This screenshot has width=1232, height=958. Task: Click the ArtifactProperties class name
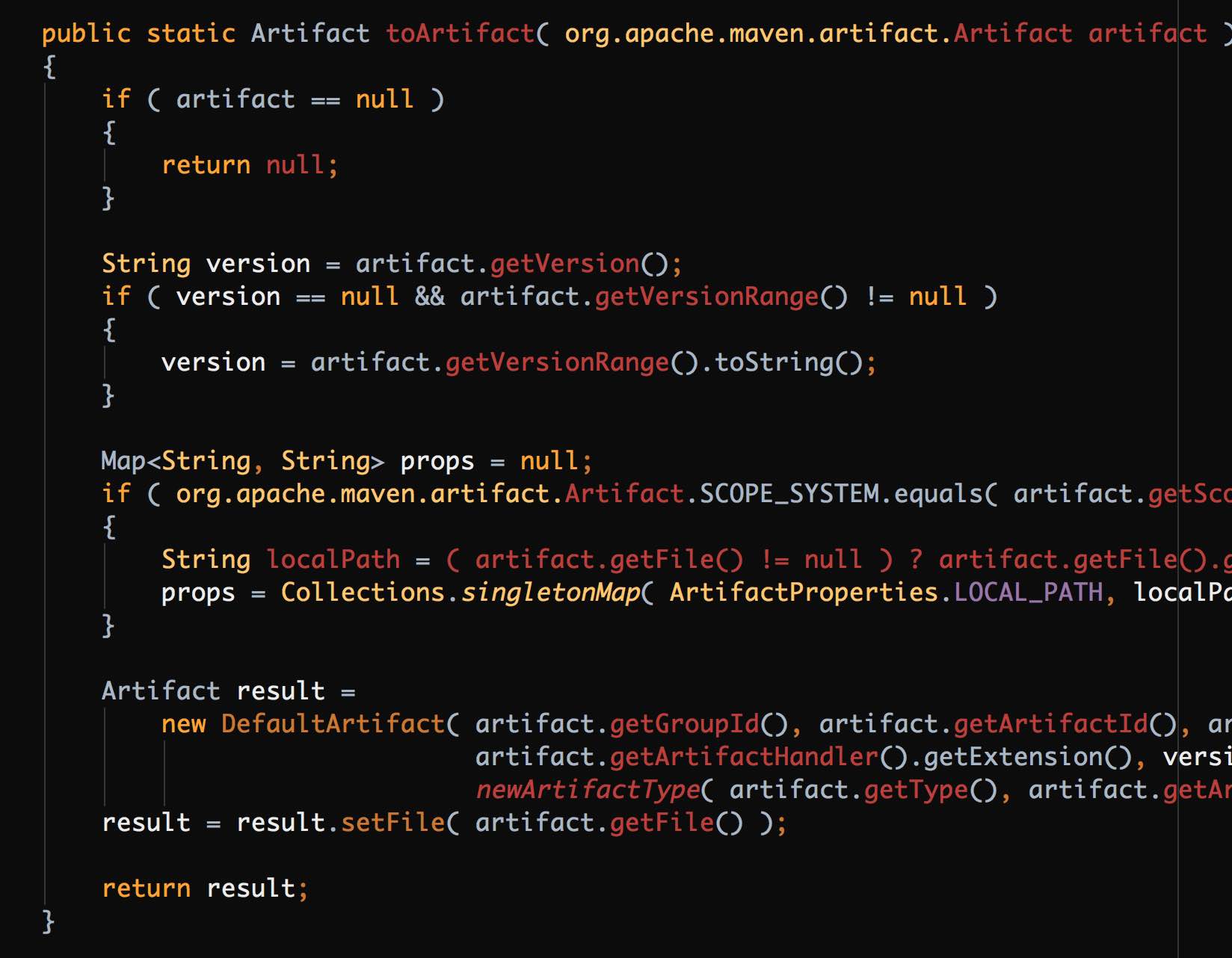804,593
